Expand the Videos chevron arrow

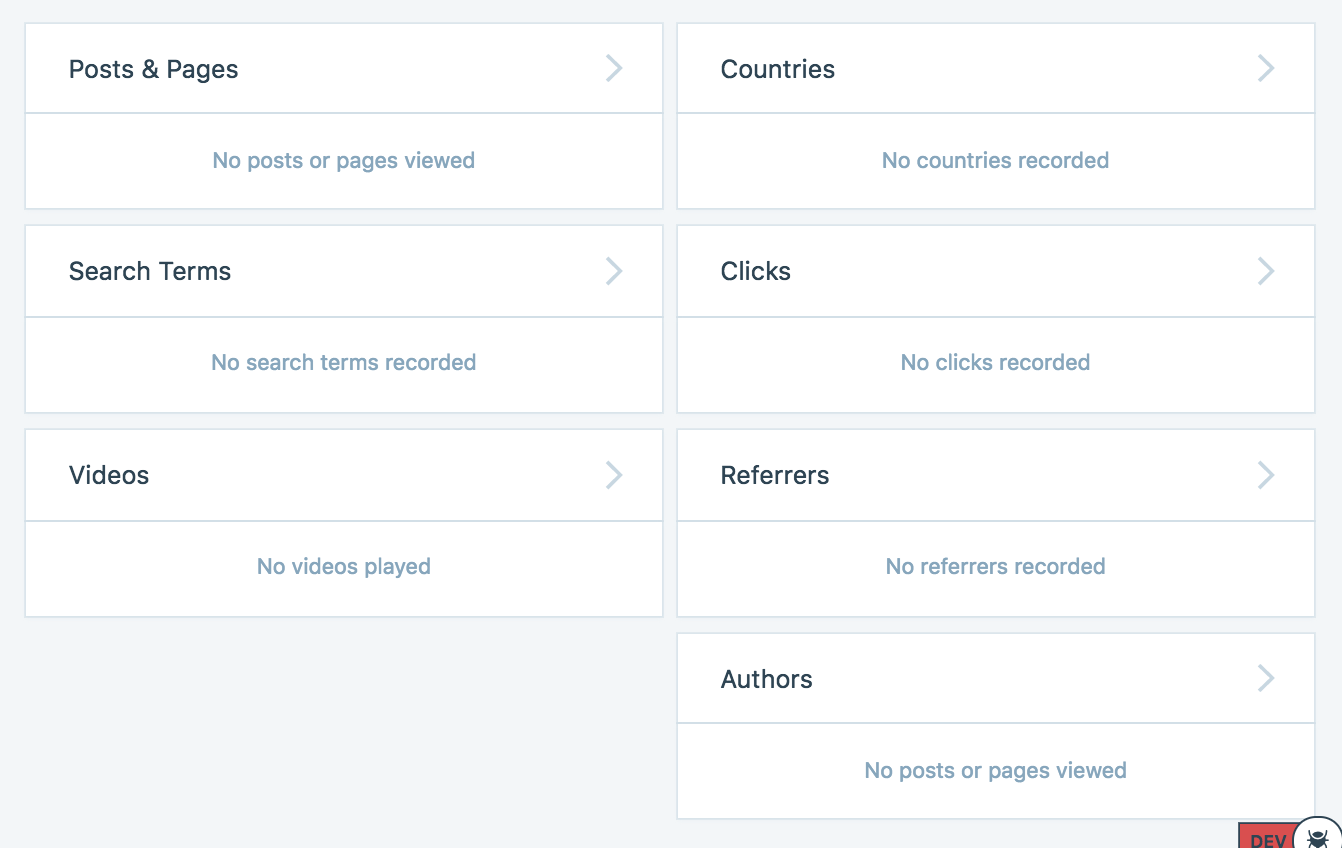[x=614, y=475]
